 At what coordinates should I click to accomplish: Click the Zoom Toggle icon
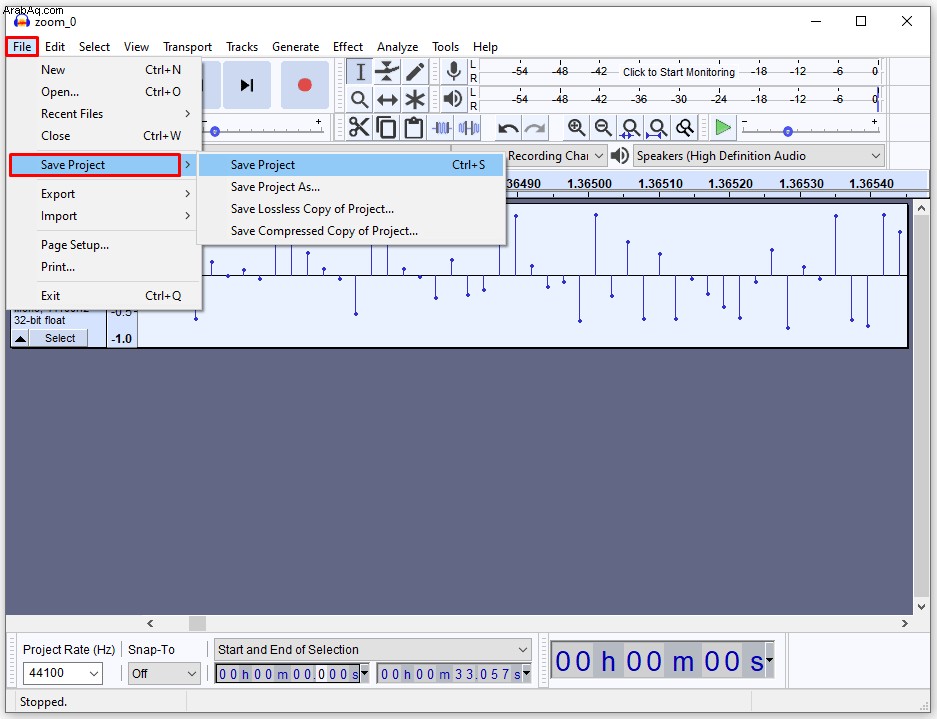pos(685,127)
